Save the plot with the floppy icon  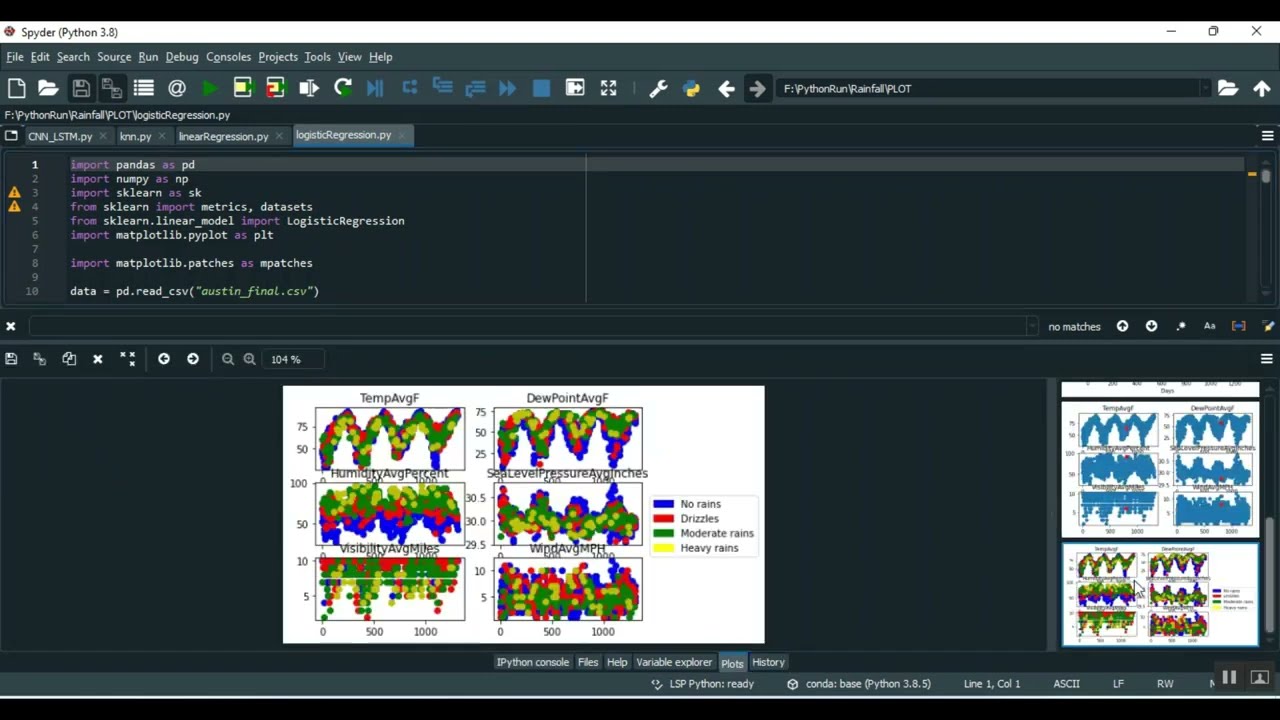(11, 359)
